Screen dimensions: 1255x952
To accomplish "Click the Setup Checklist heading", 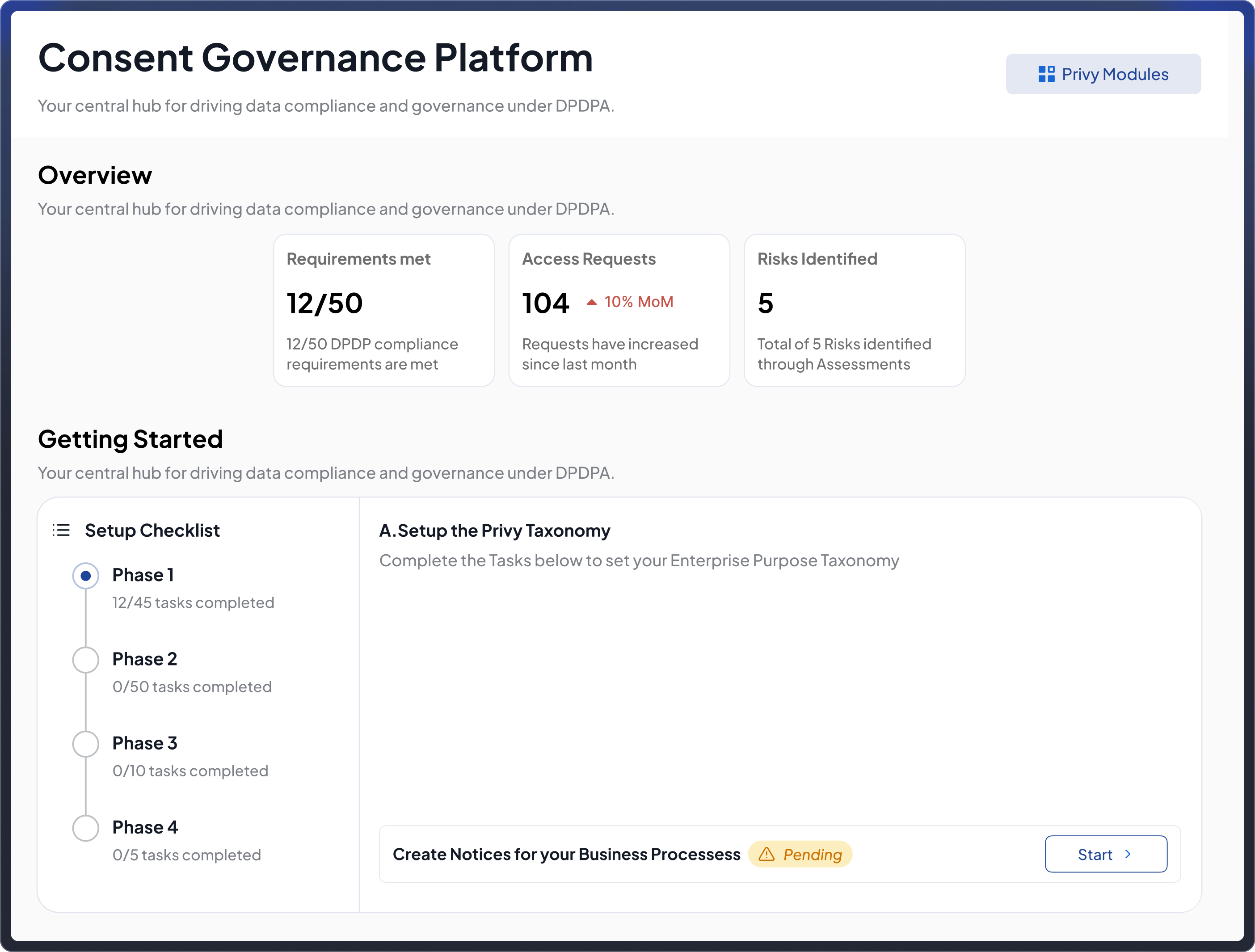I will pyautogui.click(x=152, y=531).
